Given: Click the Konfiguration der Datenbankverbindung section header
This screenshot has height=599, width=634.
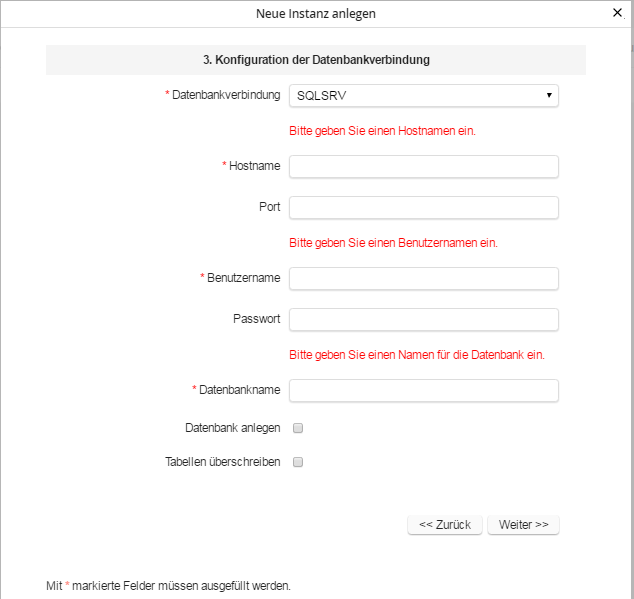Looking at the screenshot, I should (316, 60).
